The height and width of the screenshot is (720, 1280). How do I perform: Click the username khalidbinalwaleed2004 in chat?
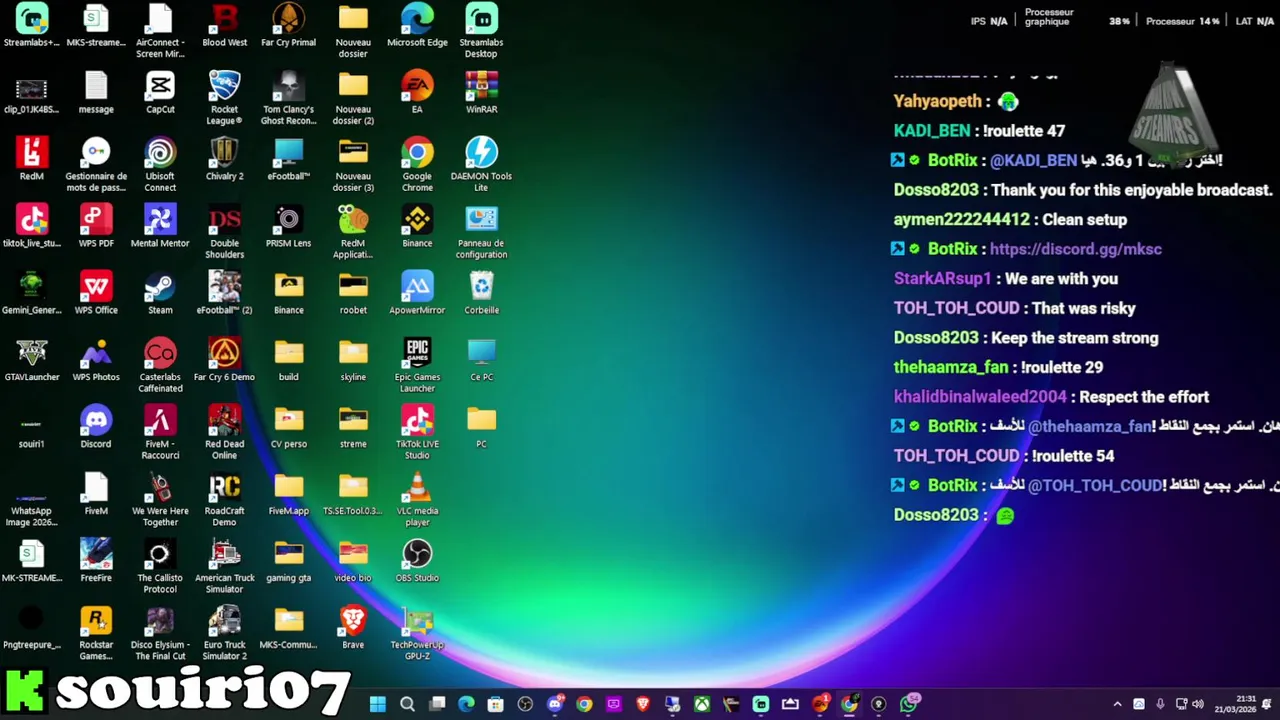[x=980, y=397]
